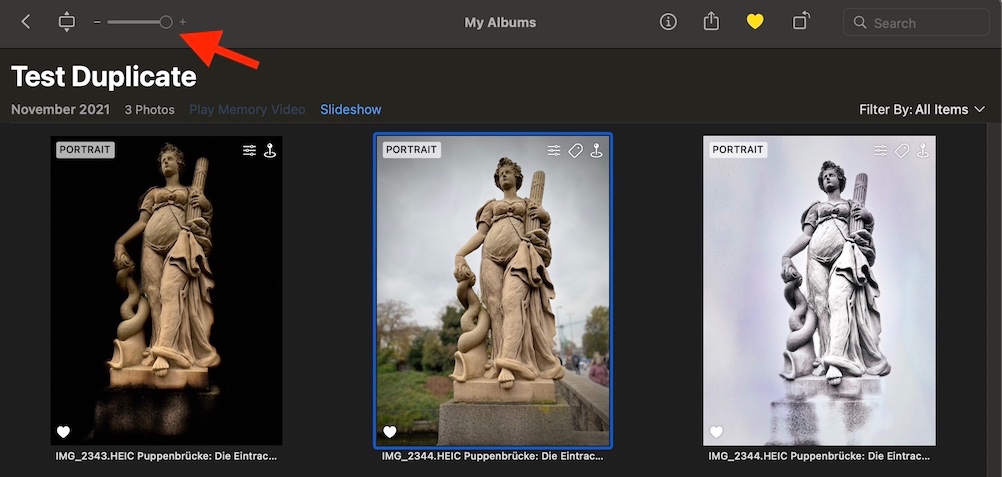Rotate the photo with the rotate icon
Image resolution: width=1002 pixels, height=477 pixels.
point(800,21)
